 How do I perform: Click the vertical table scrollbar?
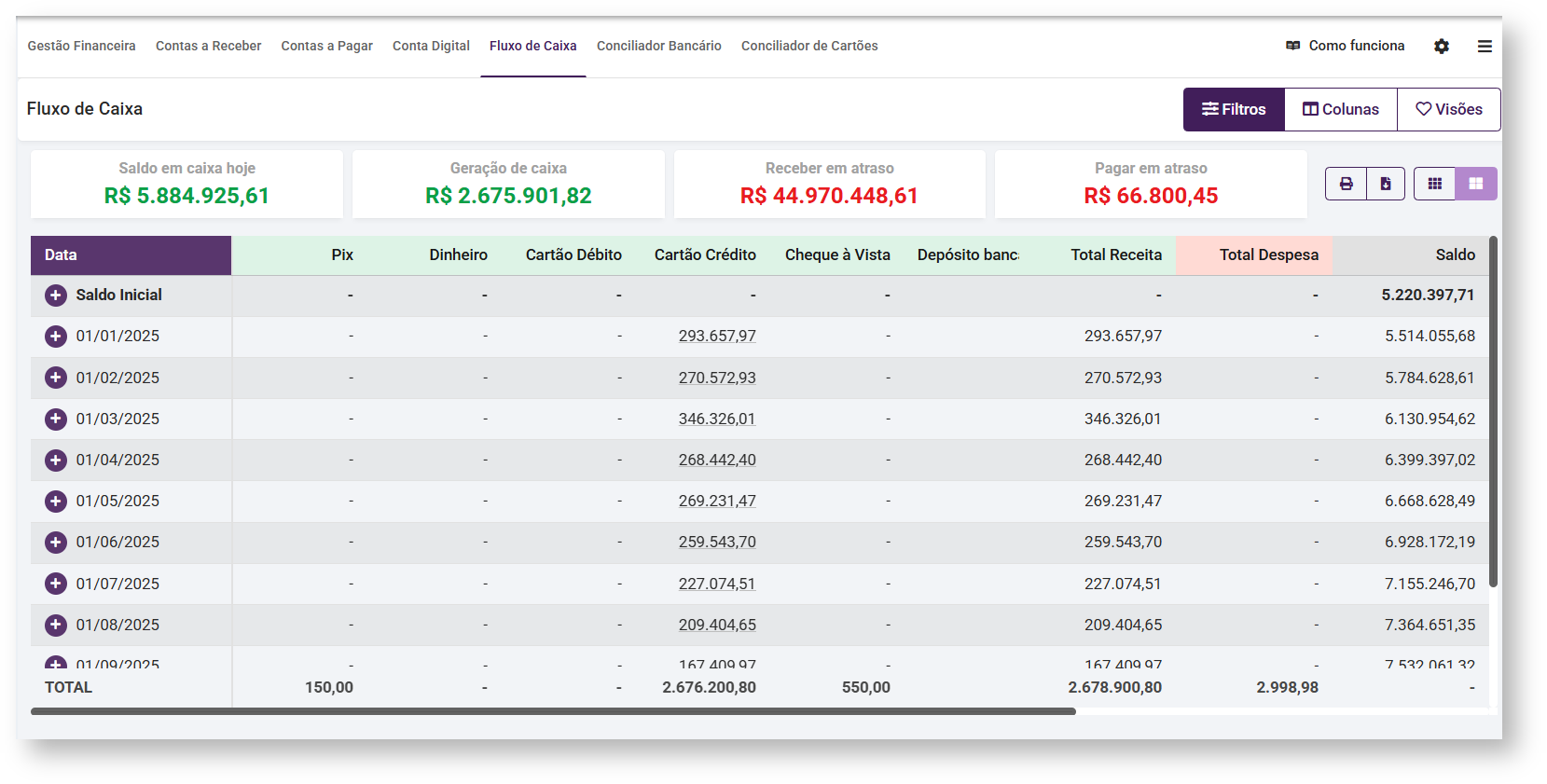1493,412
